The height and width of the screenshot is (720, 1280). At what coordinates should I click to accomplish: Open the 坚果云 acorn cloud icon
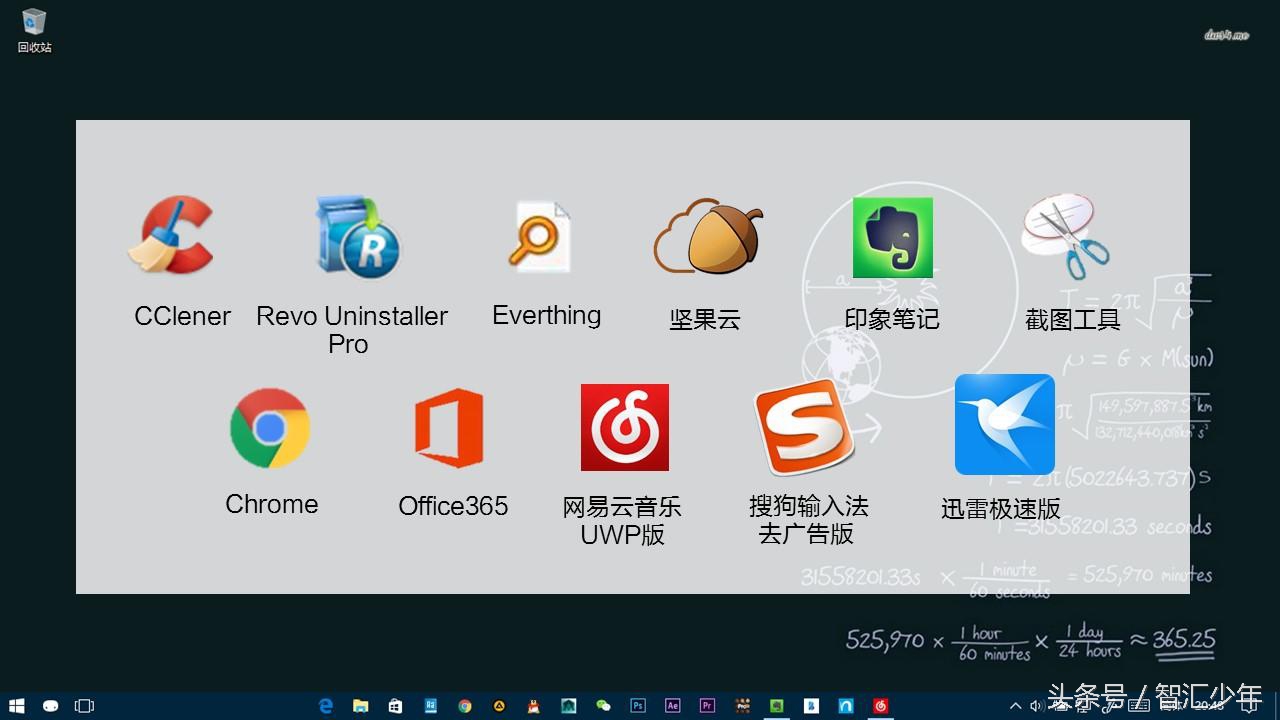[x=705, y=235]
